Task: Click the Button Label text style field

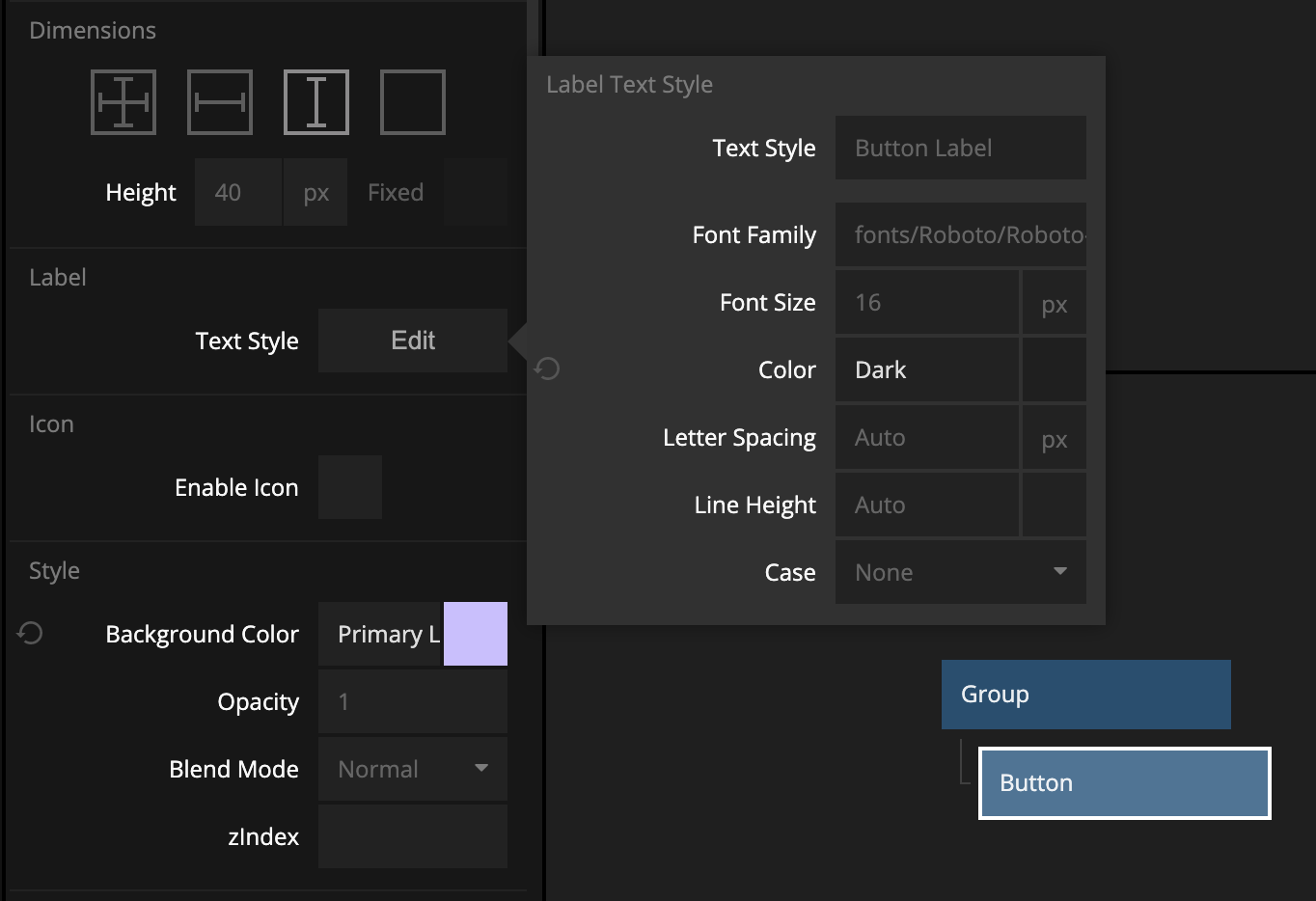Action: (960, 149)
